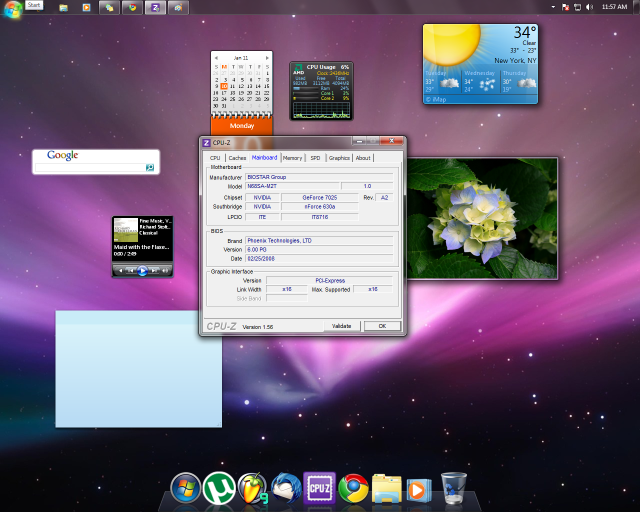This screenshot has width=640, height=512.
Task: Select the Mainboard tab
Action: (264, 157)
